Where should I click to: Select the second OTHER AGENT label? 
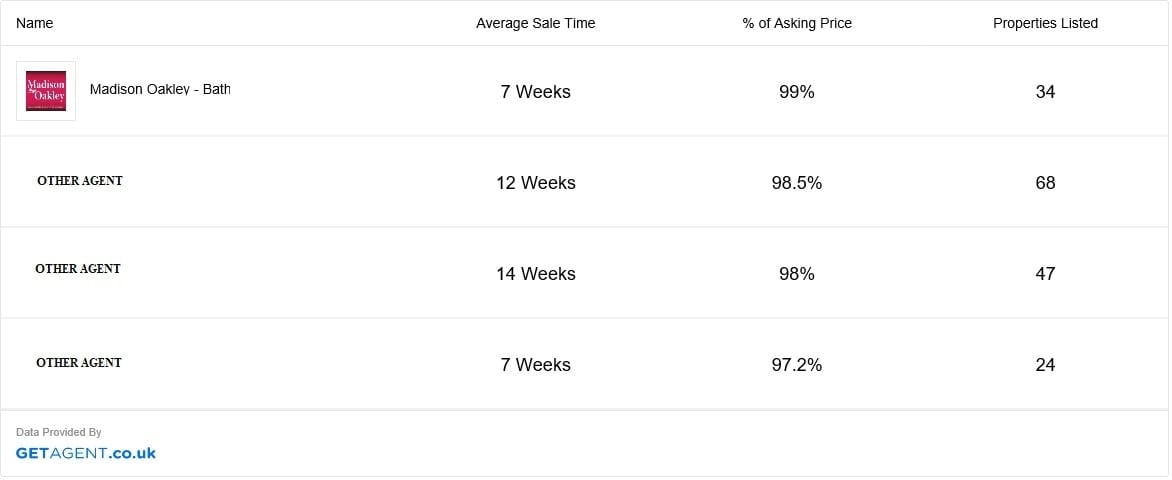tap(78, 269)
